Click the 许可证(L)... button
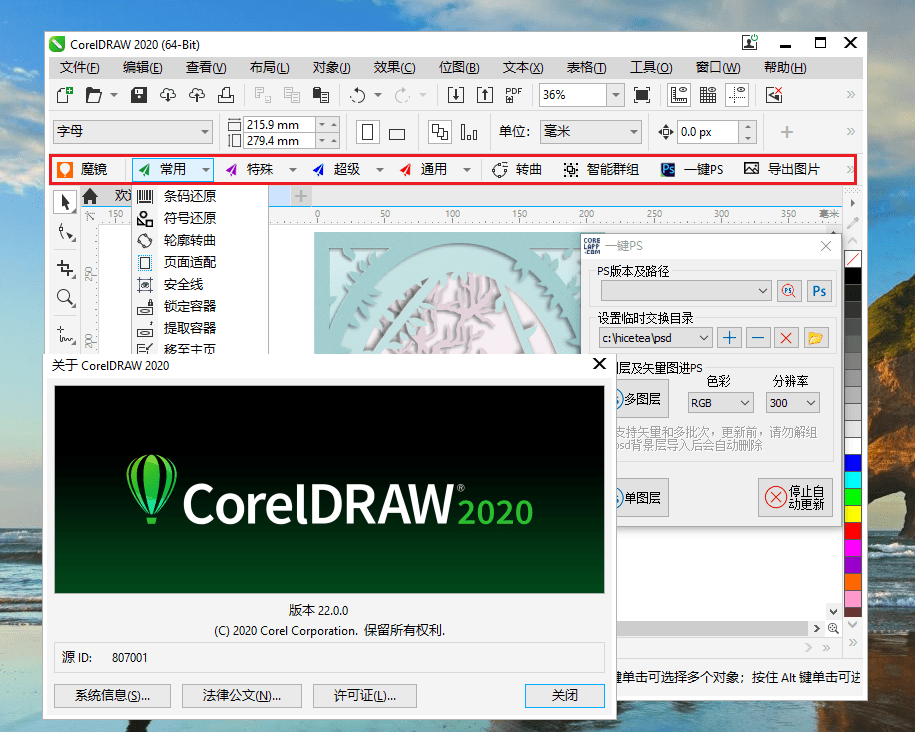Viewport: 915px width, 732px height. [x=365, y=695]
